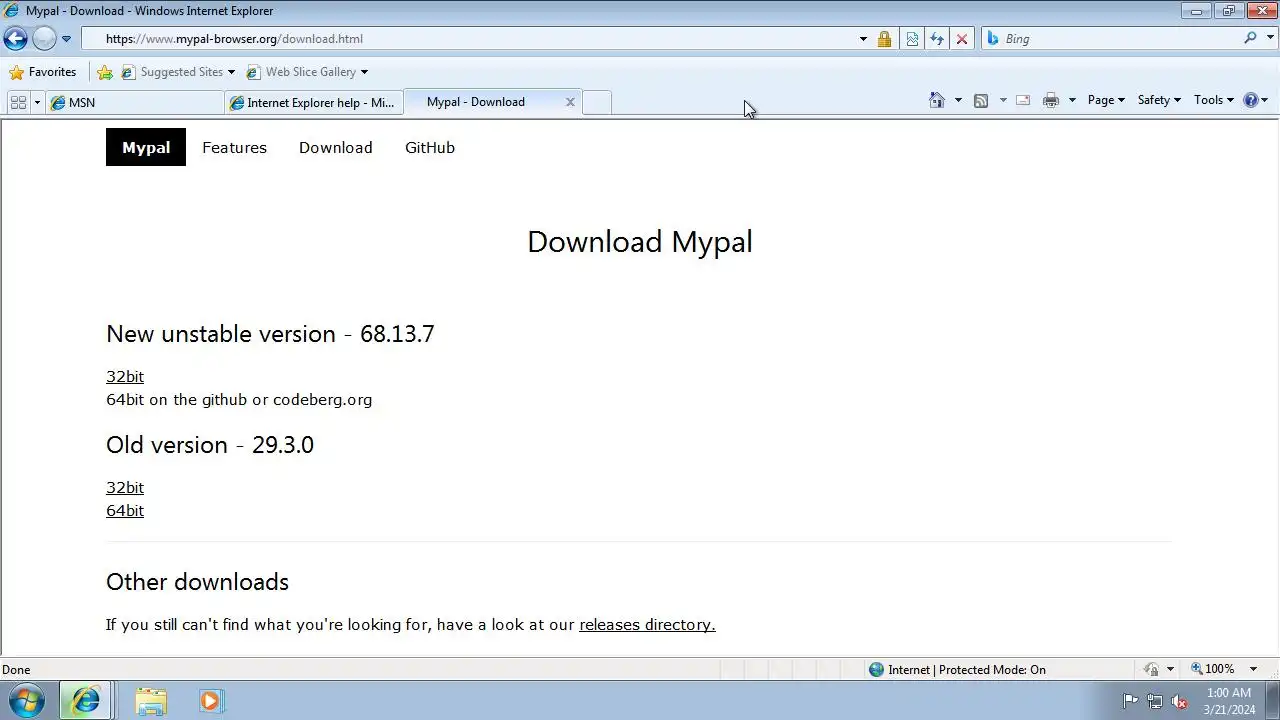This screenshot has width=1280, height=720.
Task: Expand the Home button dropdown arrow
Action: (958, 100)
